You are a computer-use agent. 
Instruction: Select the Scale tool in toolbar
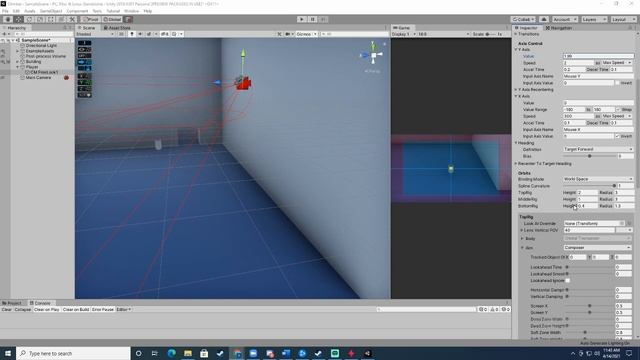tap(40, 19)
